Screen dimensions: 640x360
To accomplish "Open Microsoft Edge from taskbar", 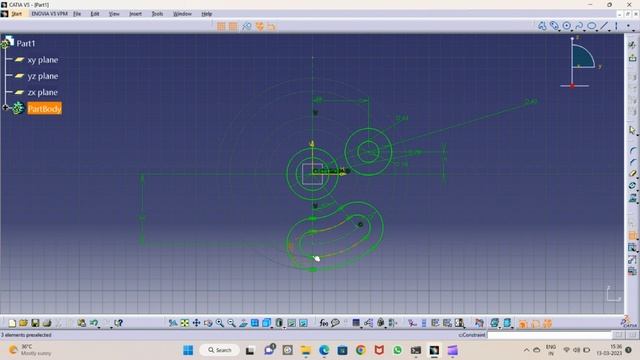I will pos(324,350).
